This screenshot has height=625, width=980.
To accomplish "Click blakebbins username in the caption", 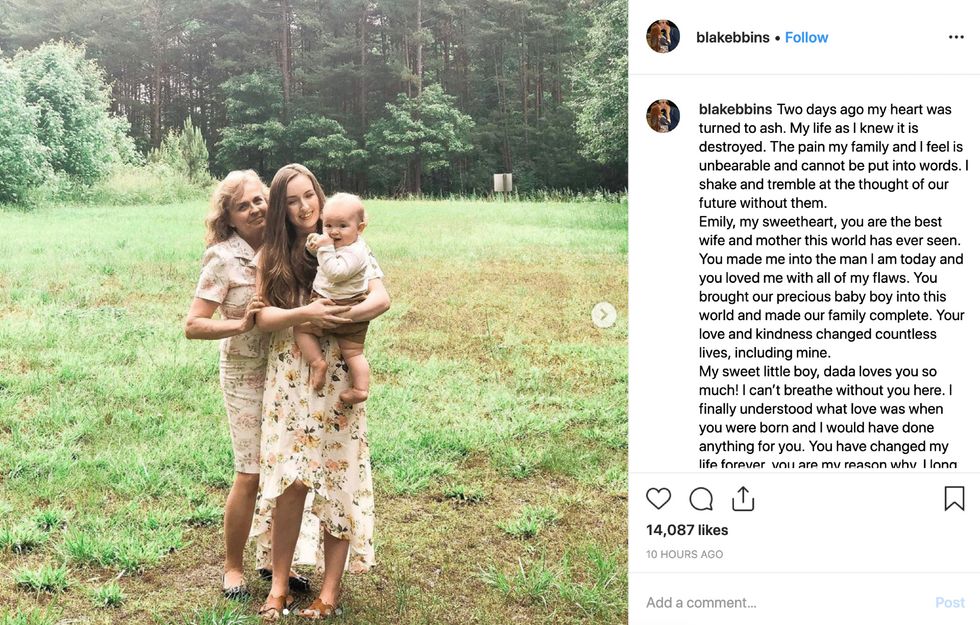I will (735, 109).
